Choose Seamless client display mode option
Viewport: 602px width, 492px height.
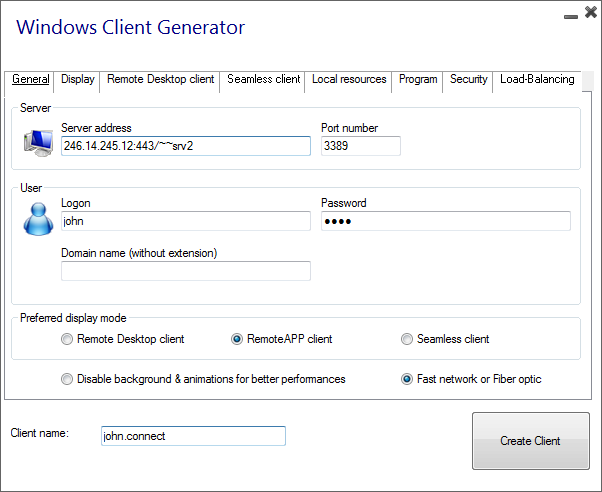coord(407,339)
